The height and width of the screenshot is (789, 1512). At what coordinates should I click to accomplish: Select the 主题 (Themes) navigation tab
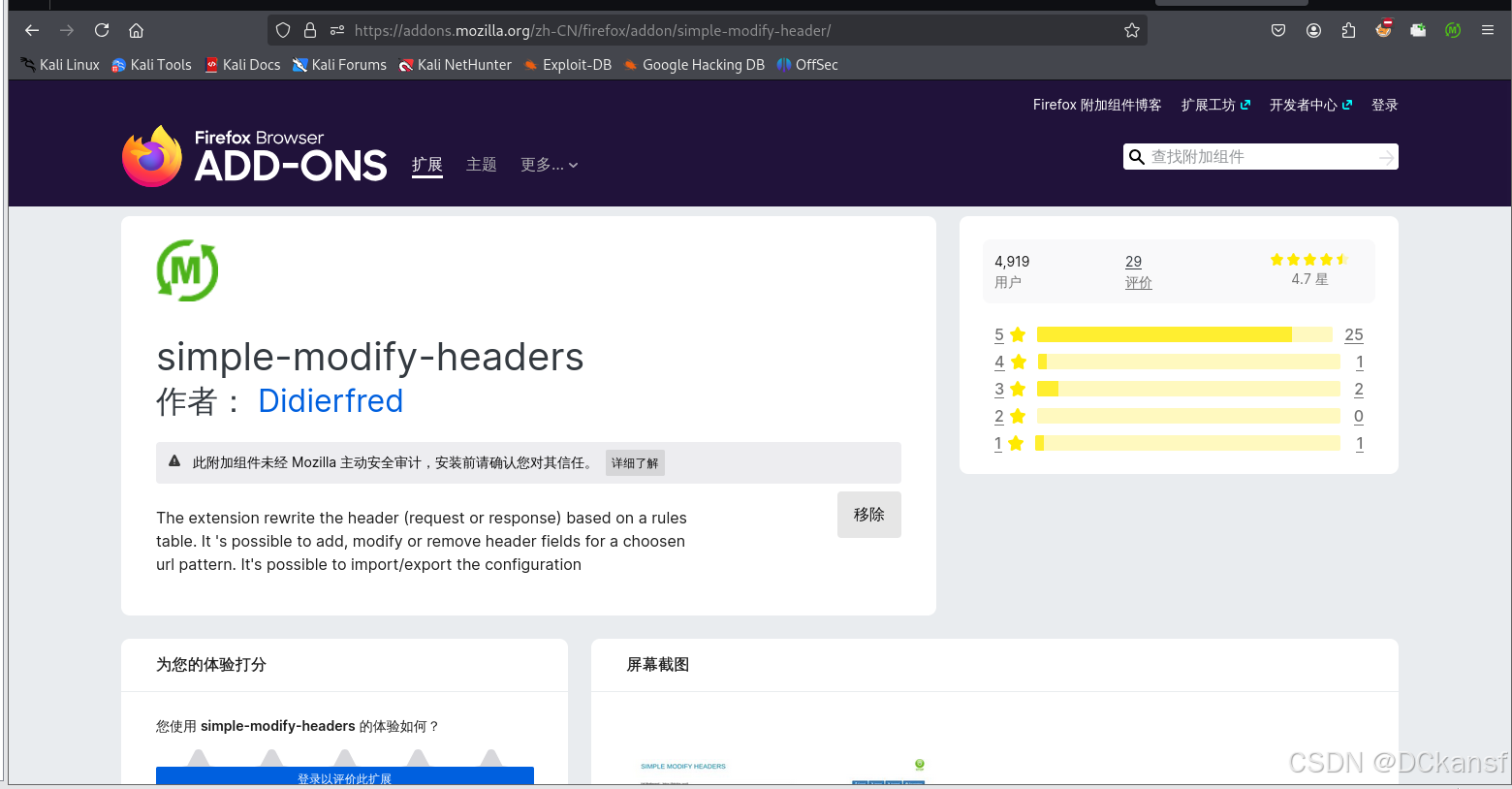point(482,165)
